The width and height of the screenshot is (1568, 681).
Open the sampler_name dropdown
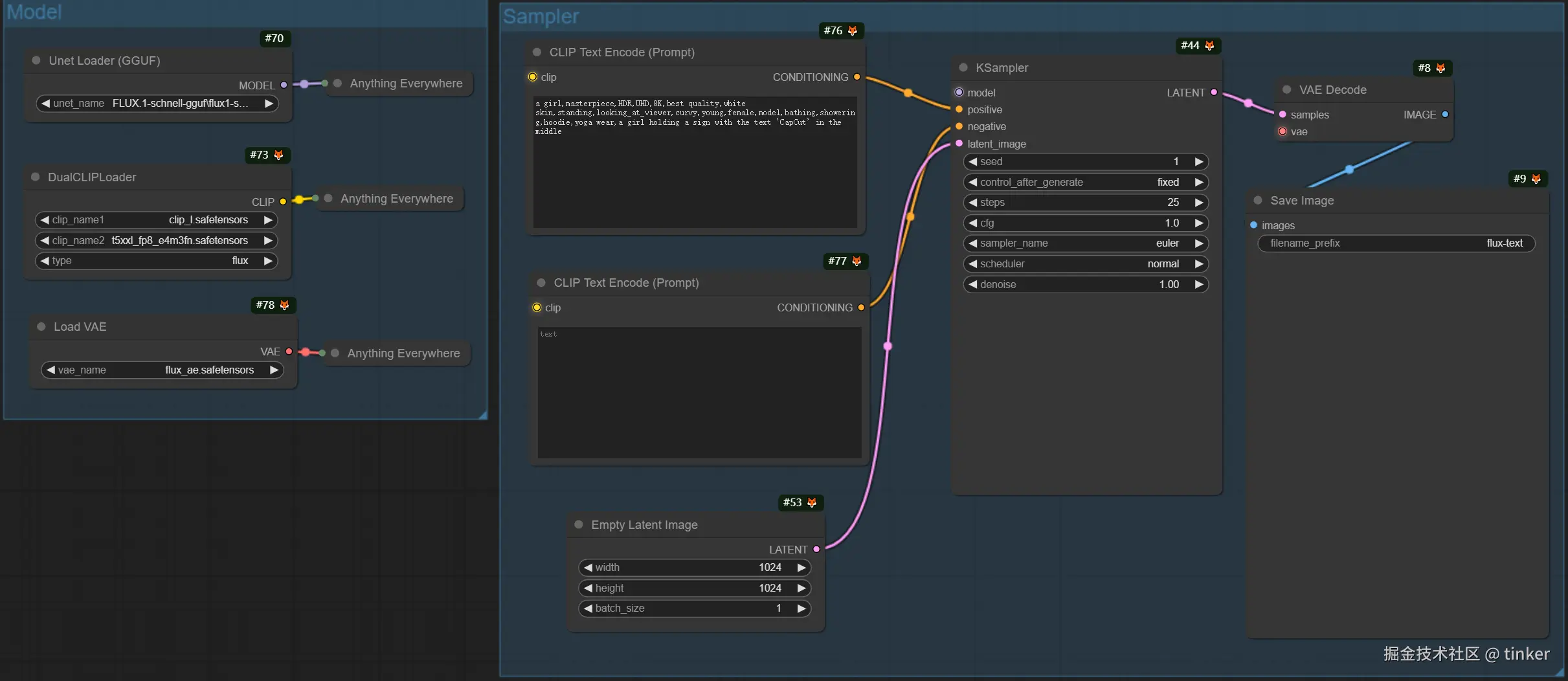(x=1086, y=243)
